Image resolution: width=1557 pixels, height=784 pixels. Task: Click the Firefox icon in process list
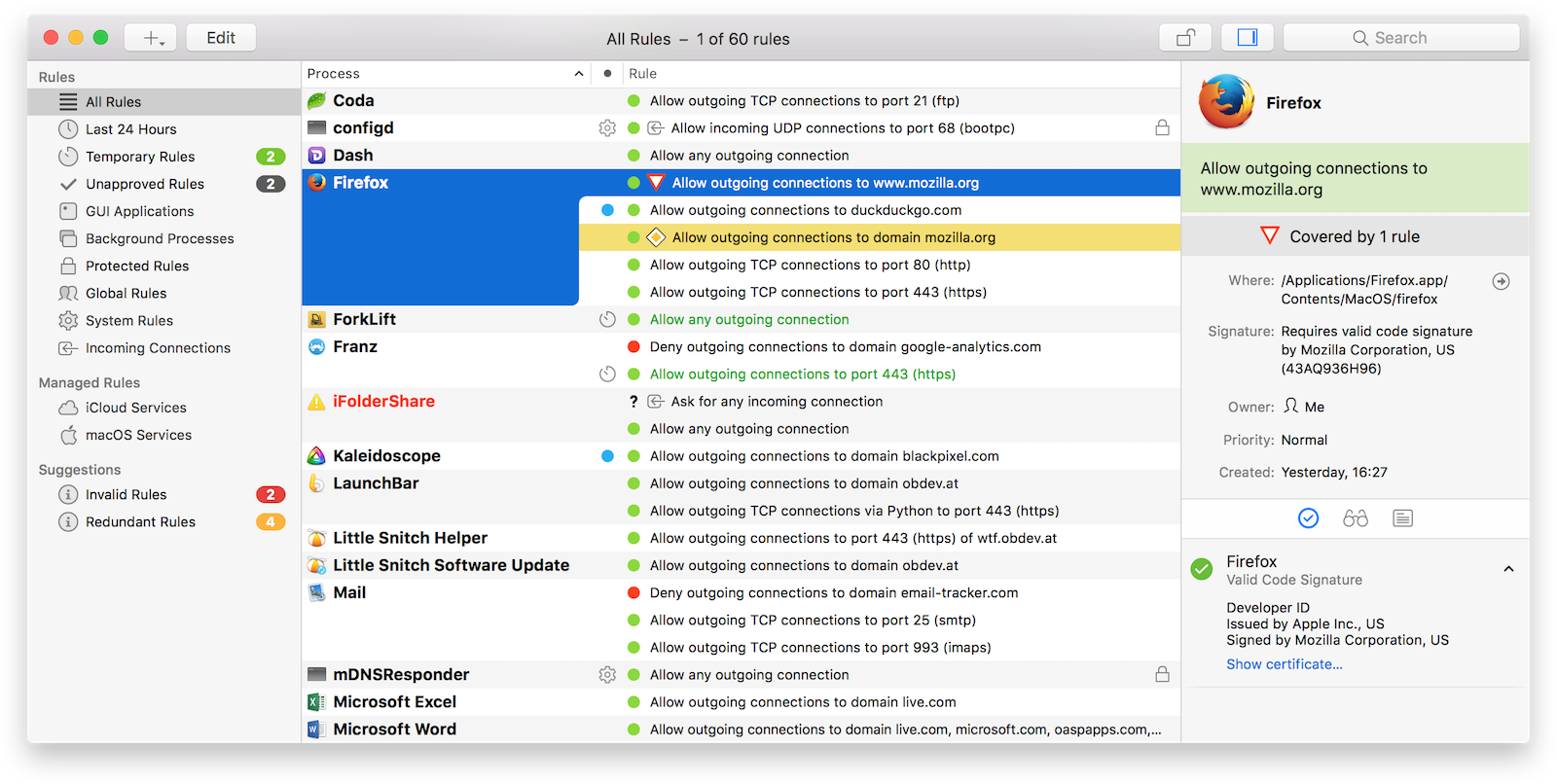point(316,182)
